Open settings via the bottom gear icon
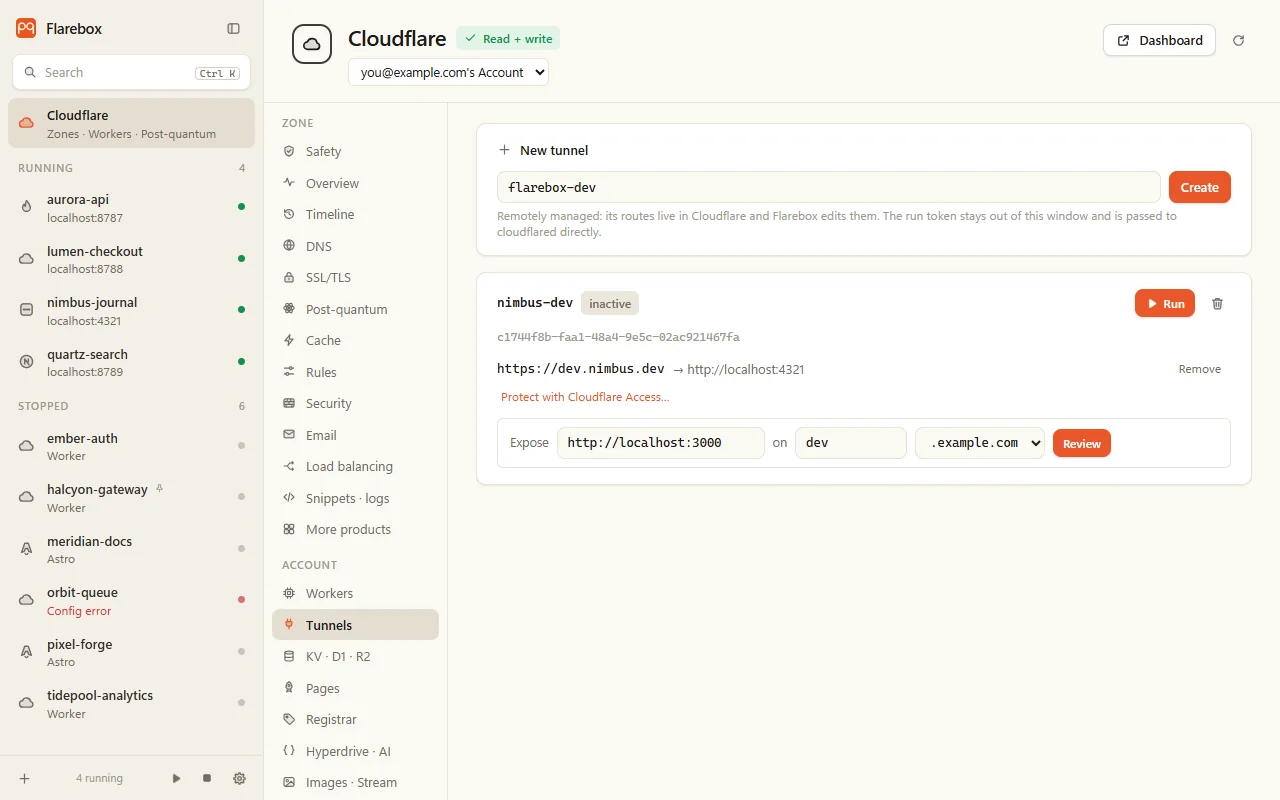 click(239, 778)
